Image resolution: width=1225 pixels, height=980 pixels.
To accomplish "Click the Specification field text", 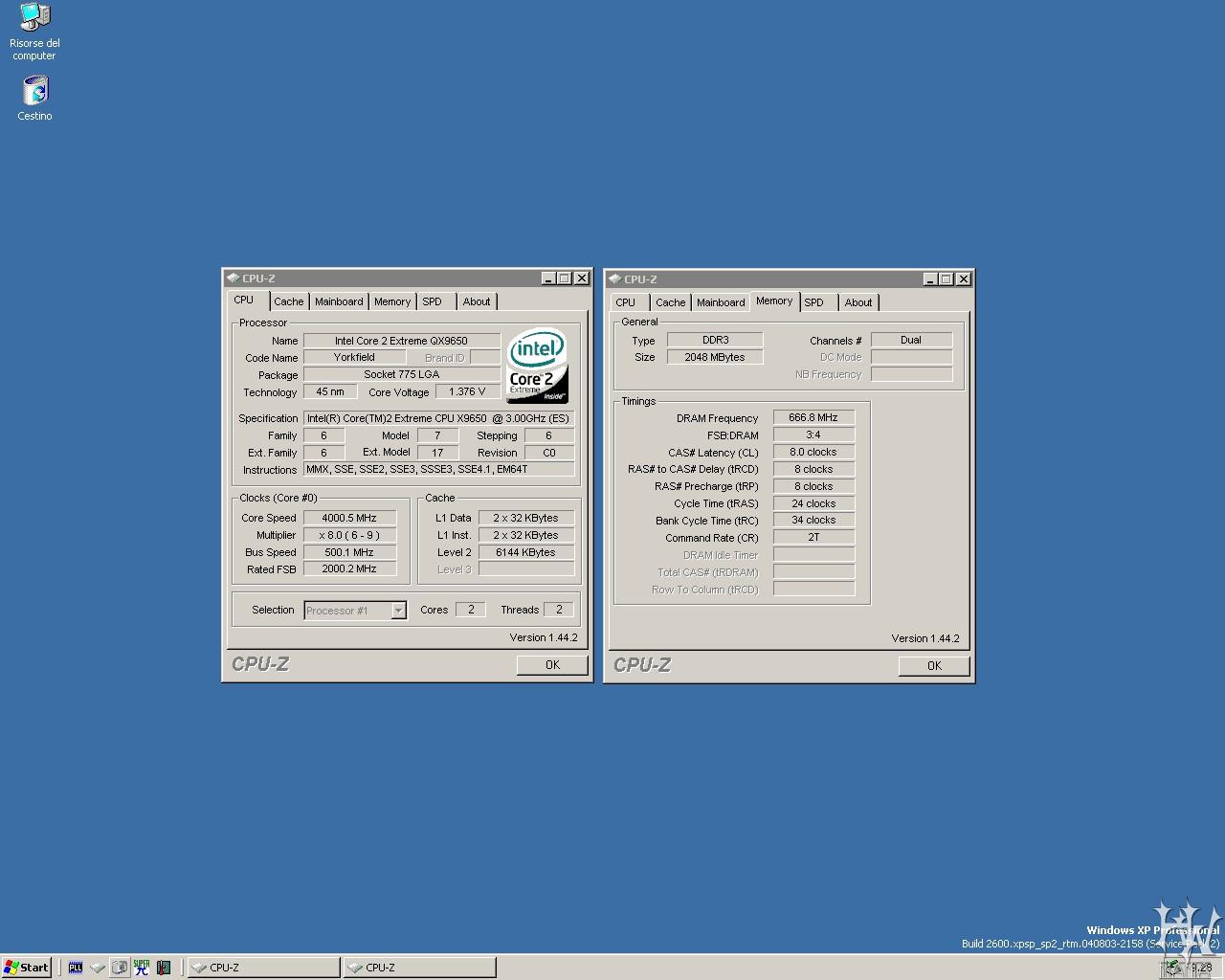I will (438, 418).
